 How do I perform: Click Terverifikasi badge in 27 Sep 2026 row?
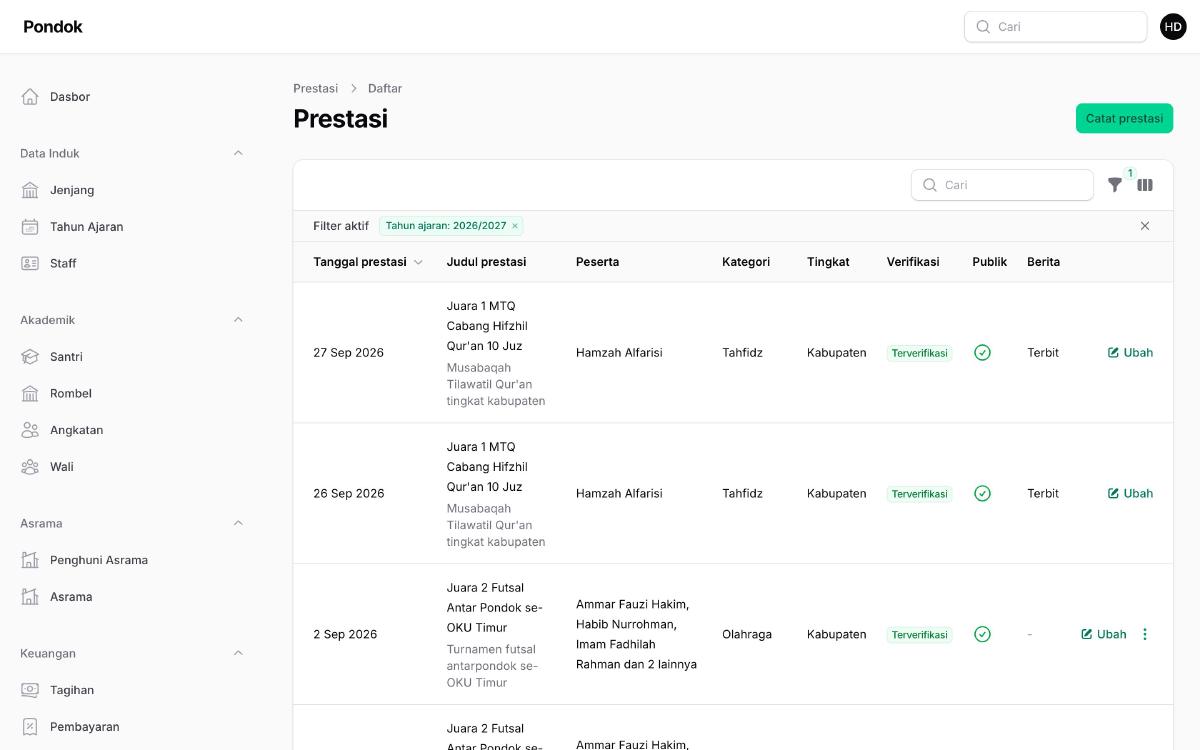[919, 353]
